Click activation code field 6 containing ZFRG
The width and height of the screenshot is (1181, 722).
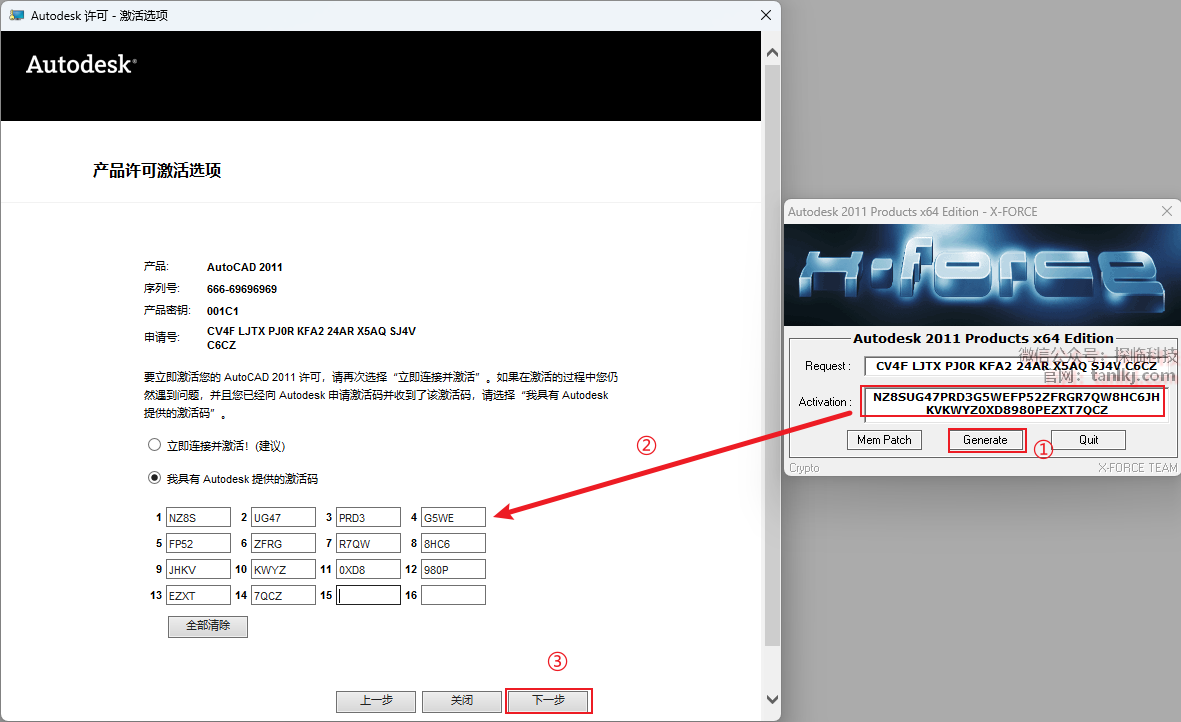tap(283, 543)
